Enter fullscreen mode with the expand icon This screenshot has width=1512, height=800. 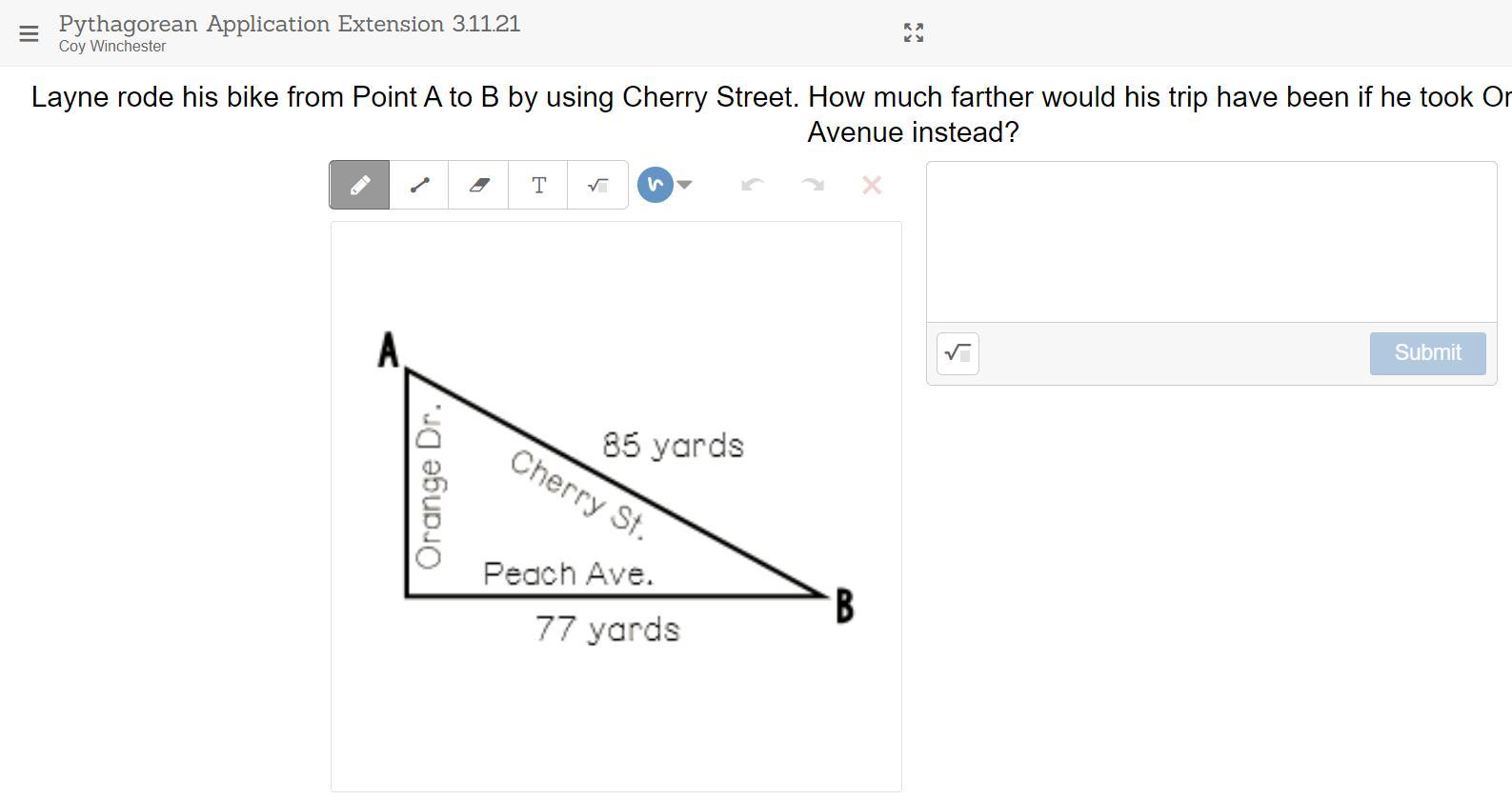click(913, 33)
